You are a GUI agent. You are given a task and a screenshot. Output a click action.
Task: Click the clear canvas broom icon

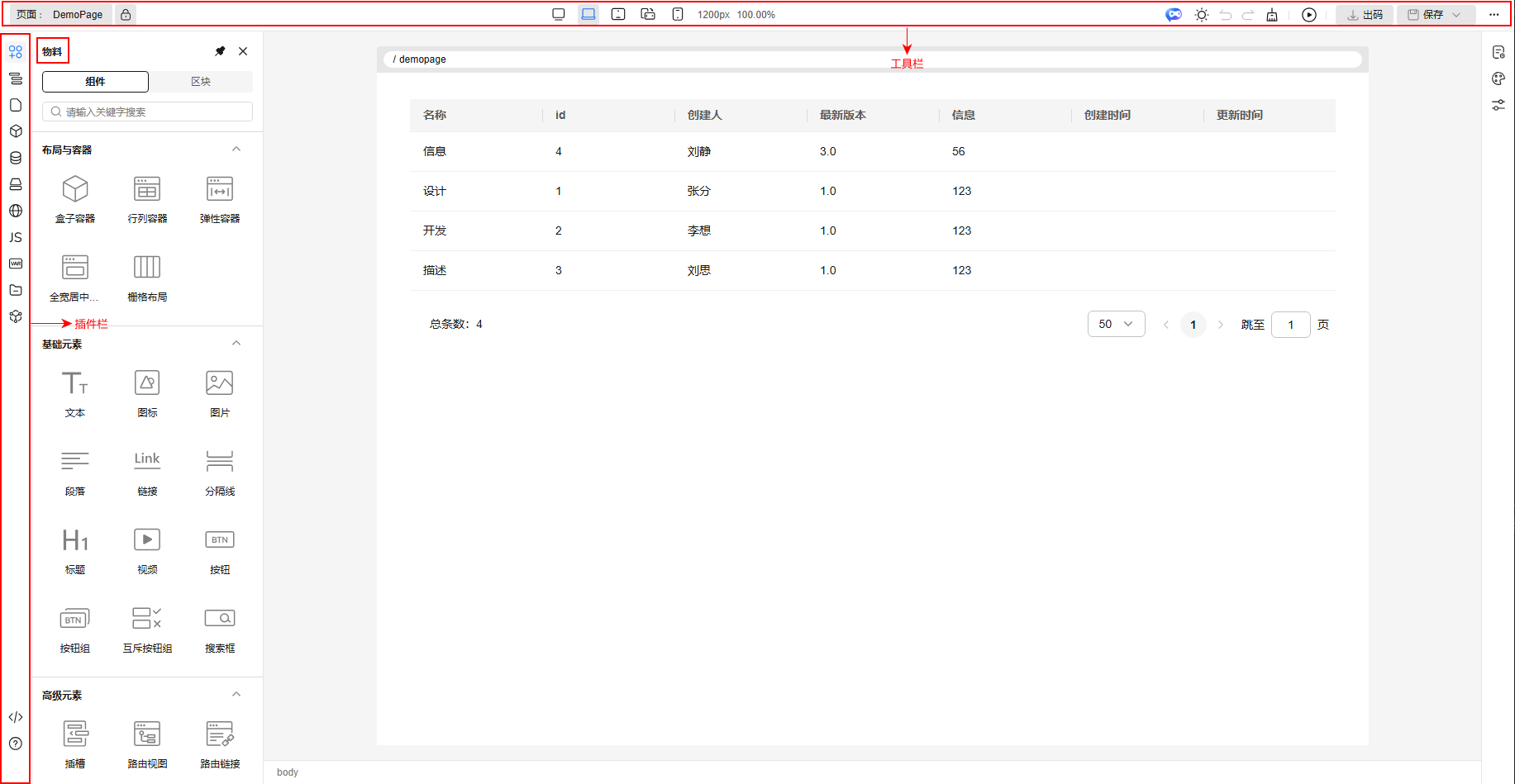[1272, 15]
